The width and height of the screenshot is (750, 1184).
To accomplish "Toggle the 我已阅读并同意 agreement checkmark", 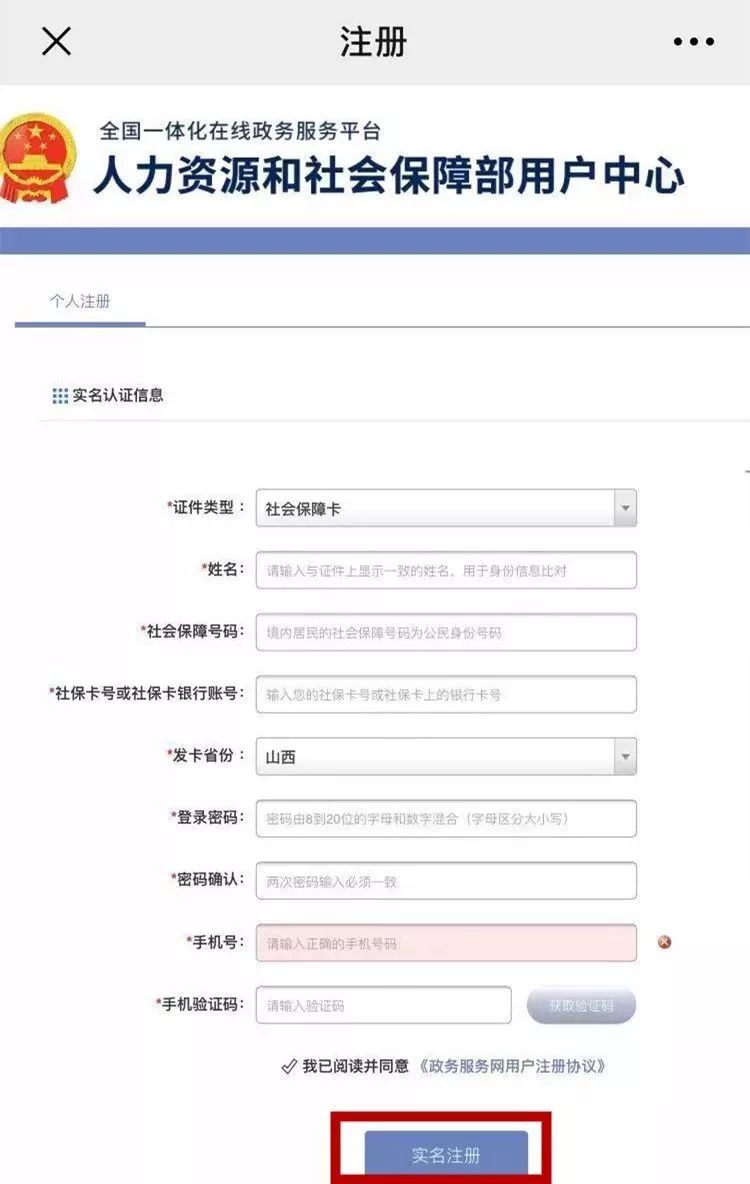I will click(289, 1067).
